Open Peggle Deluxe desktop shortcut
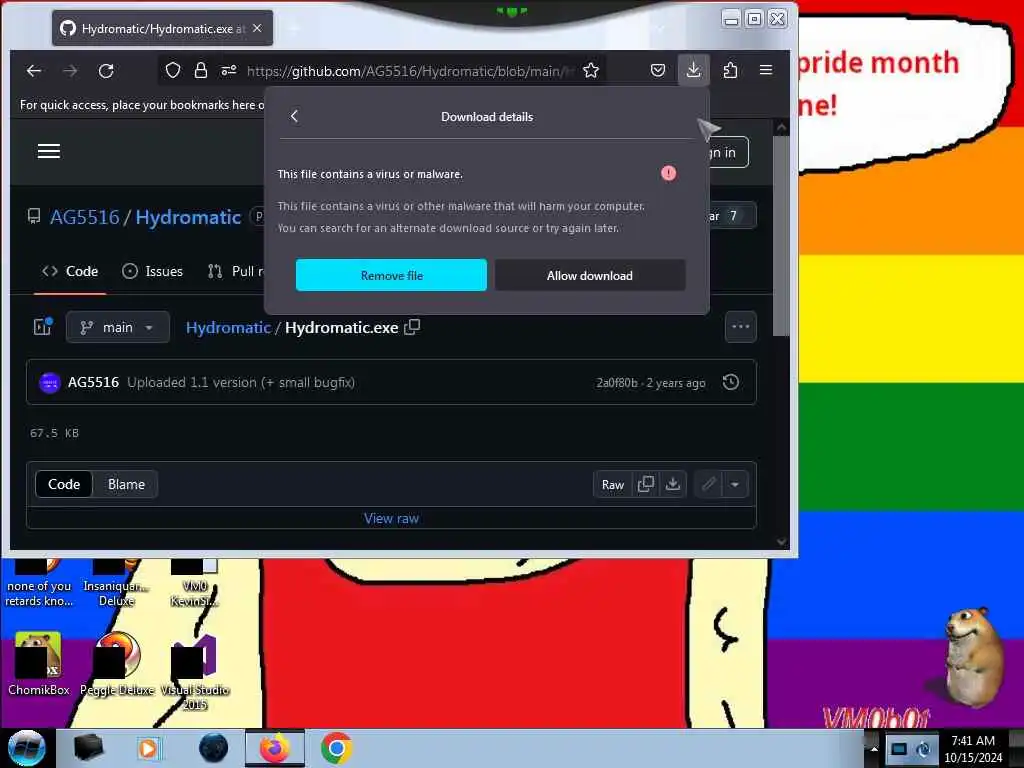 coord(118,664)
